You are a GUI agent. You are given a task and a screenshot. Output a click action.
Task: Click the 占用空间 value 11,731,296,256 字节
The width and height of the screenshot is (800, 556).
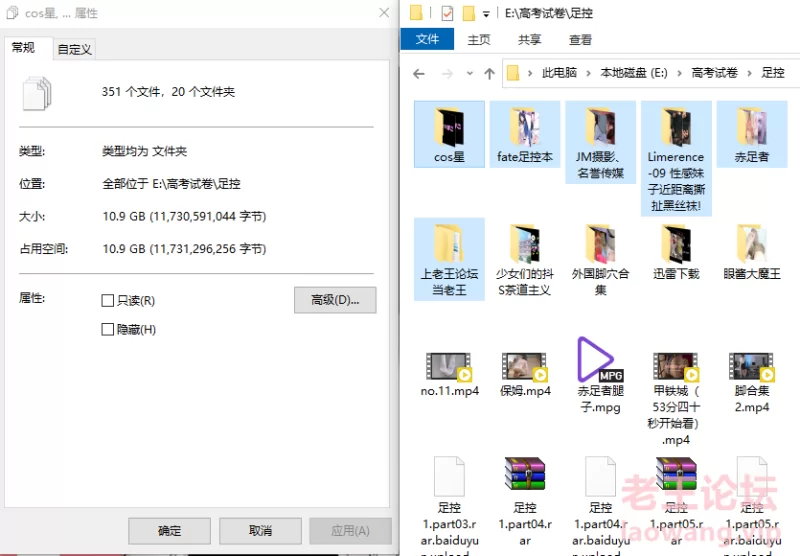(x=184, y=249)
